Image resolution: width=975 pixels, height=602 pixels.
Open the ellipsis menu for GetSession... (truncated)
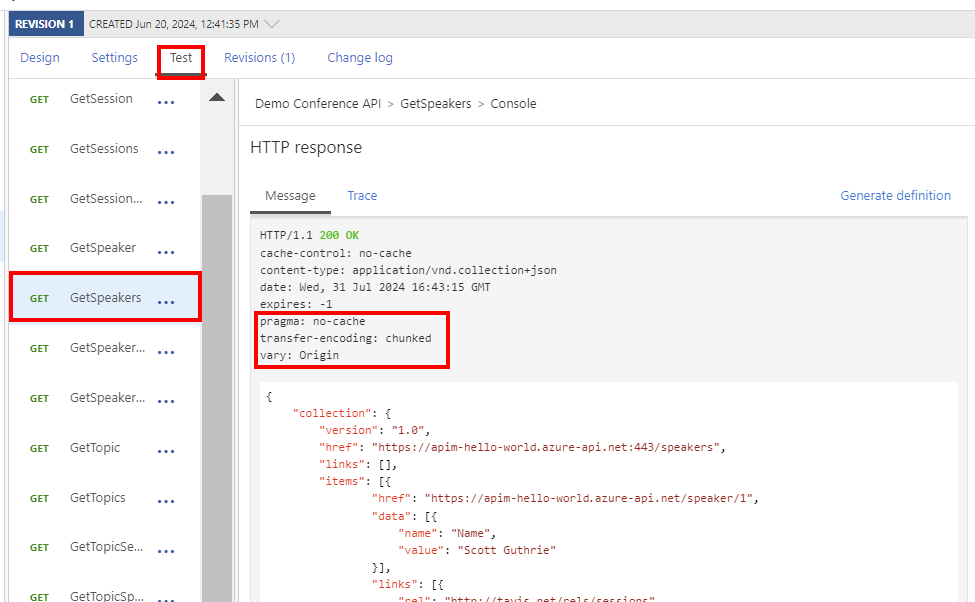[166, 203]
